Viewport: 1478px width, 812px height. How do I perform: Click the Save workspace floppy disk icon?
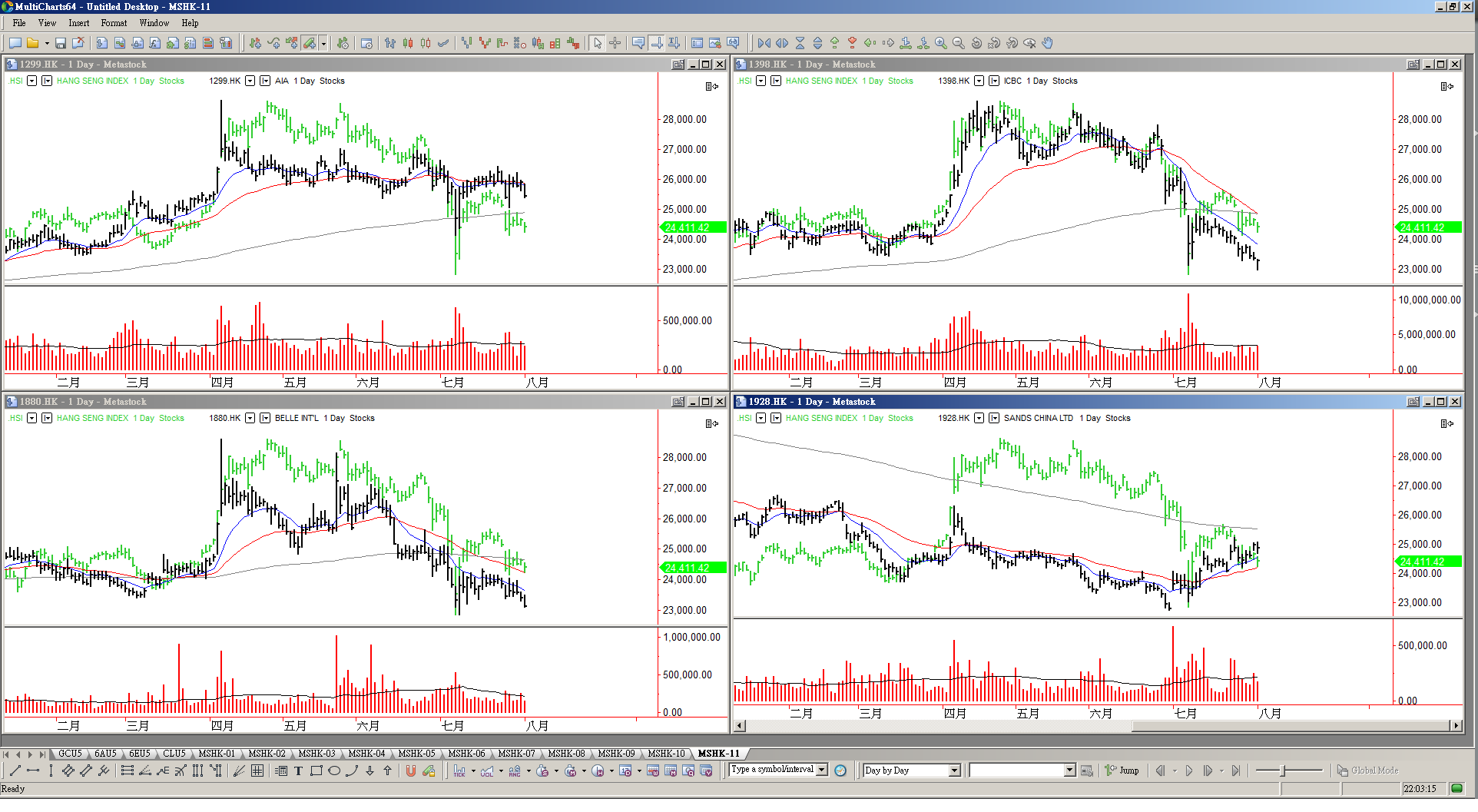tap(61, 44)
